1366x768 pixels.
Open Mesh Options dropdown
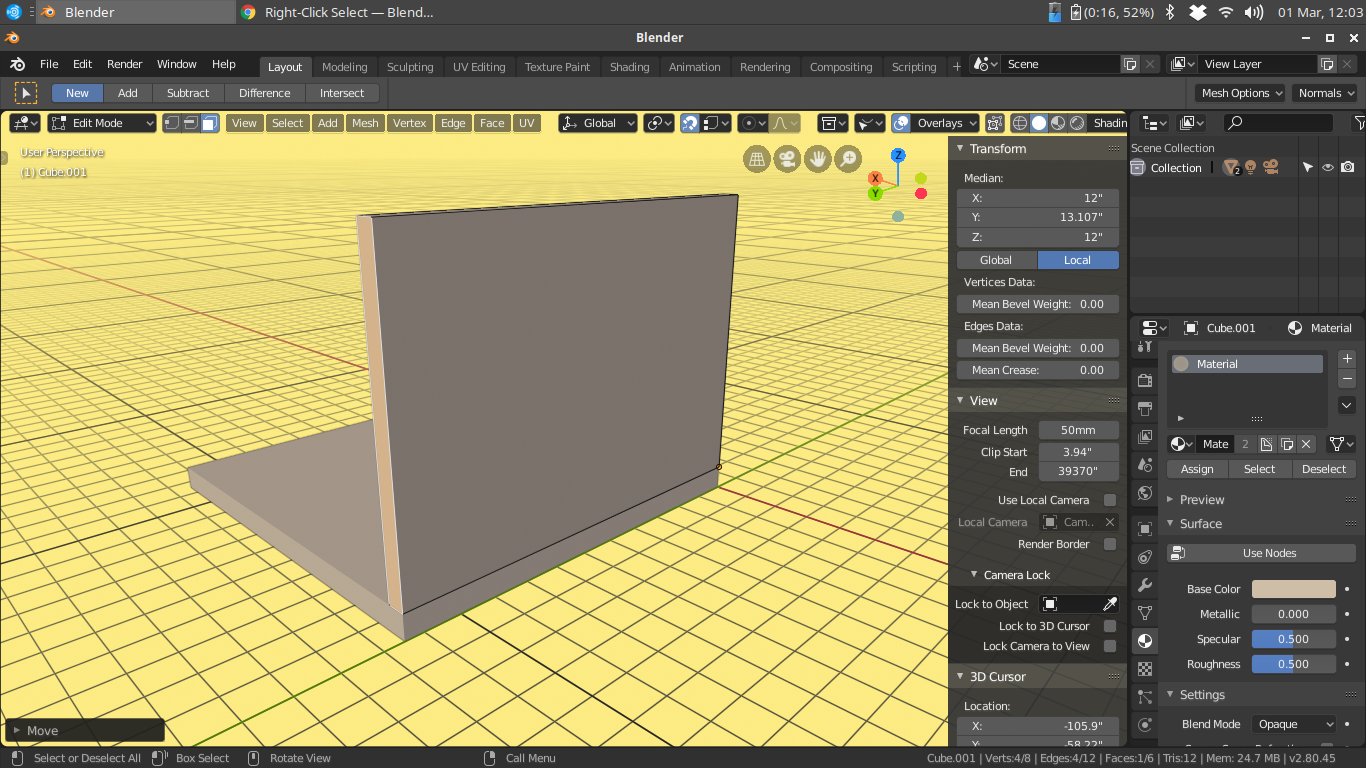(x=1241, y=93)
